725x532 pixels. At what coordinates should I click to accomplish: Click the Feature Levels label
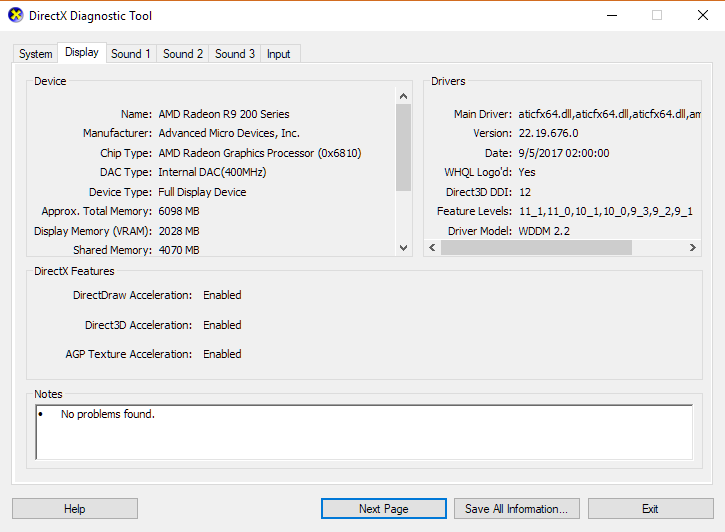pos(474,211)
